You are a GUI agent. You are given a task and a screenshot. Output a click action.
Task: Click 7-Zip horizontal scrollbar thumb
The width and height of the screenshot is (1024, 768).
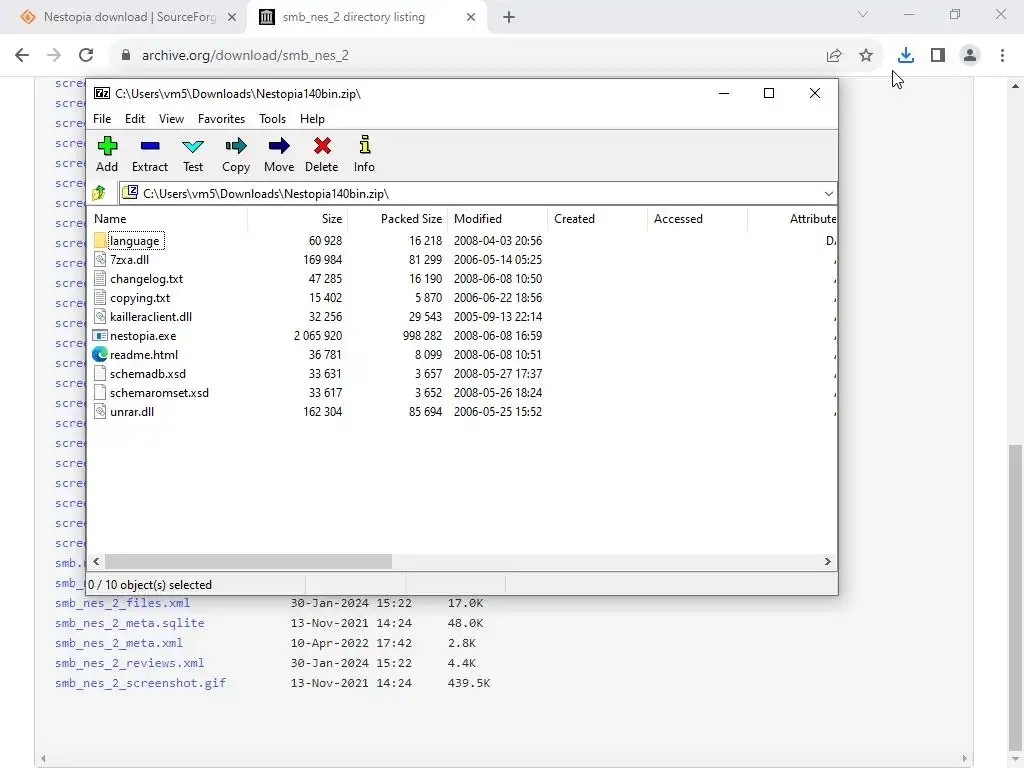(248, 562)
